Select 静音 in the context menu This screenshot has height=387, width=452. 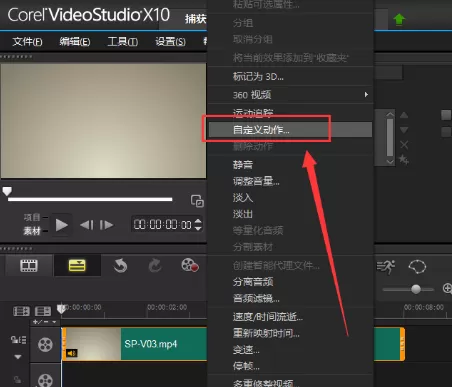click(x=290, y=165)
